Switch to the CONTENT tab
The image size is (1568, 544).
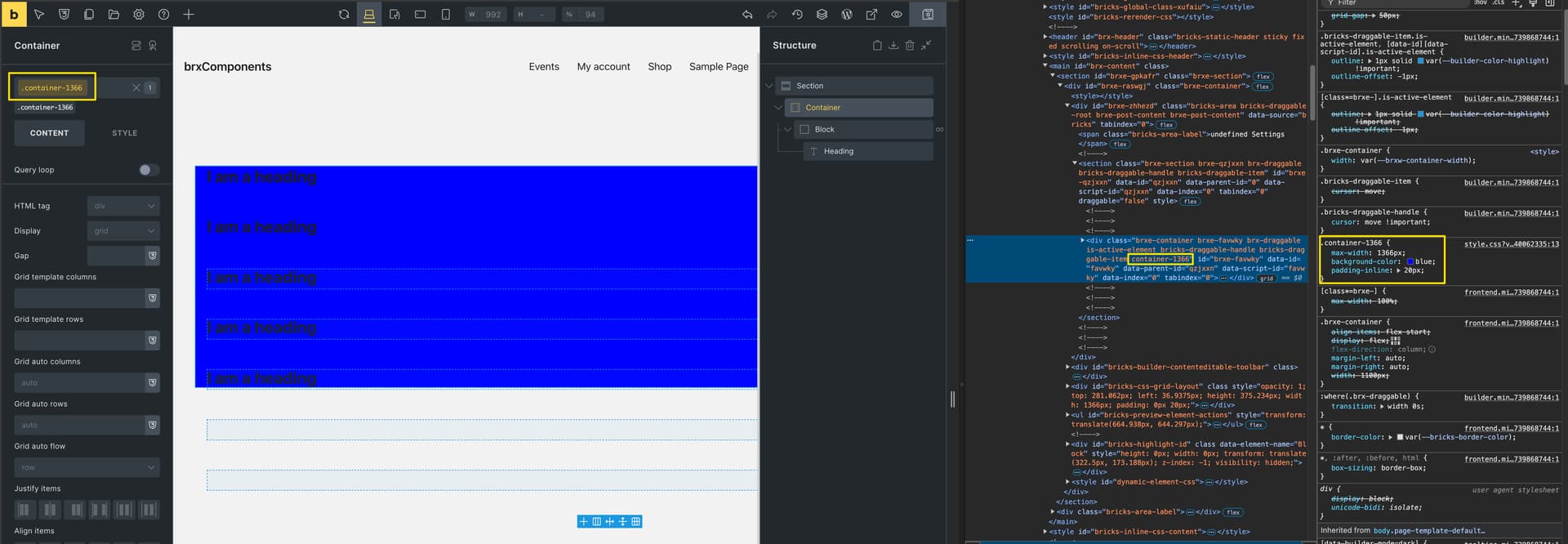tap(49, 133)
